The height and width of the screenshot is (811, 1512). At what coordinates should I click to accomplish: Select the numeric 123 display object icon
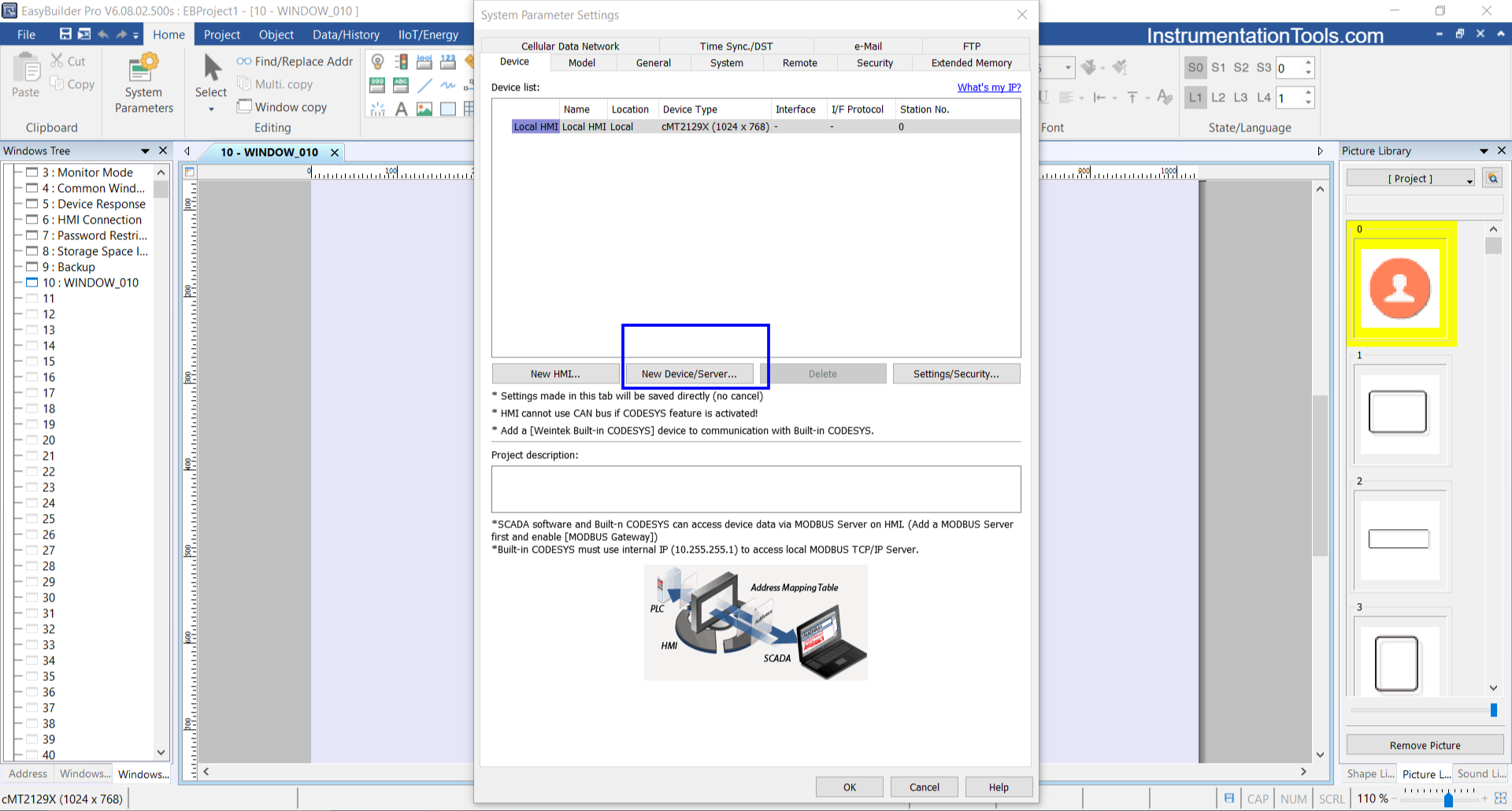point(448,61)
